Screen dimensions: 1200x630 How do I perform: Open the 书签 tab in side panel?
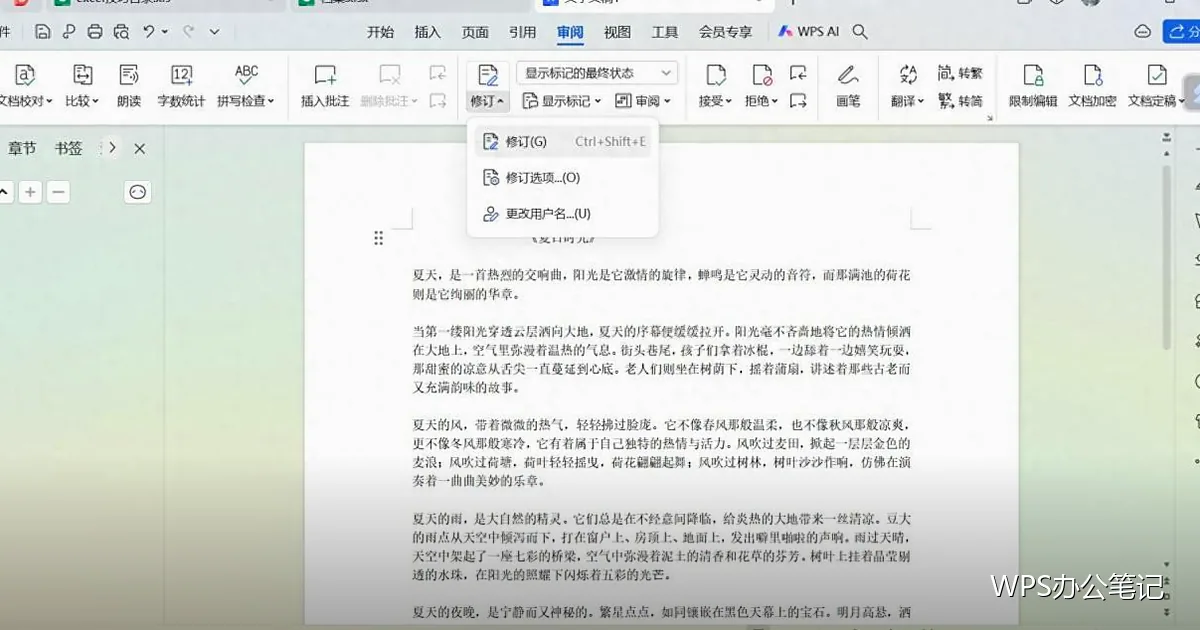point(68,148)
